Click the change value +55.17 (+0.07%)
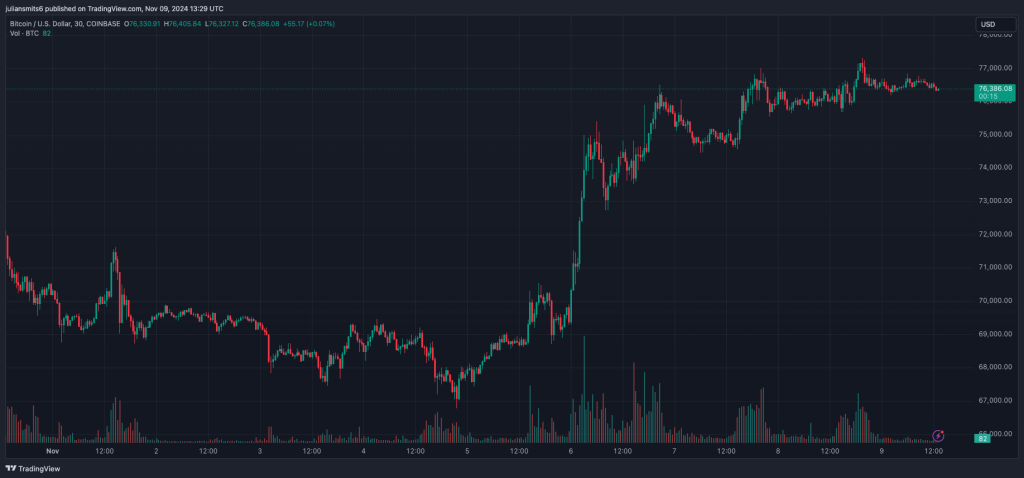 pos(309,24)
